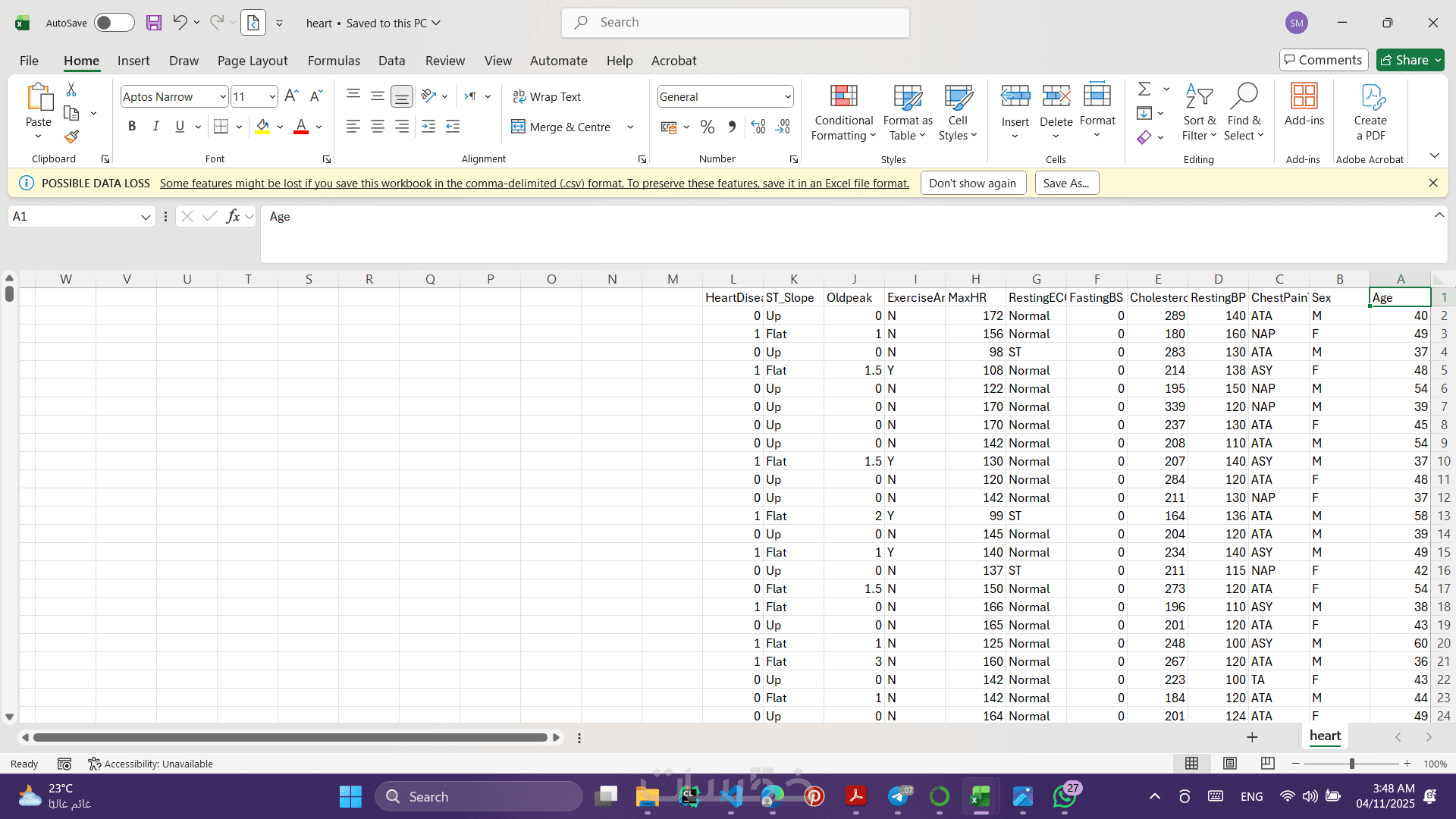Click the AutoSum sigma icon
The height and width of the screenshot is (819, 1456).
click(1144, 89)
